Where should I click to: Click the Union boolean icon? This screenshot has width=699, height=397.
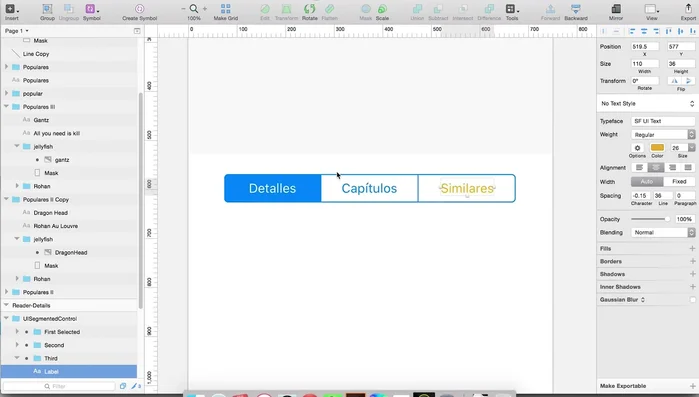[417, 9]
